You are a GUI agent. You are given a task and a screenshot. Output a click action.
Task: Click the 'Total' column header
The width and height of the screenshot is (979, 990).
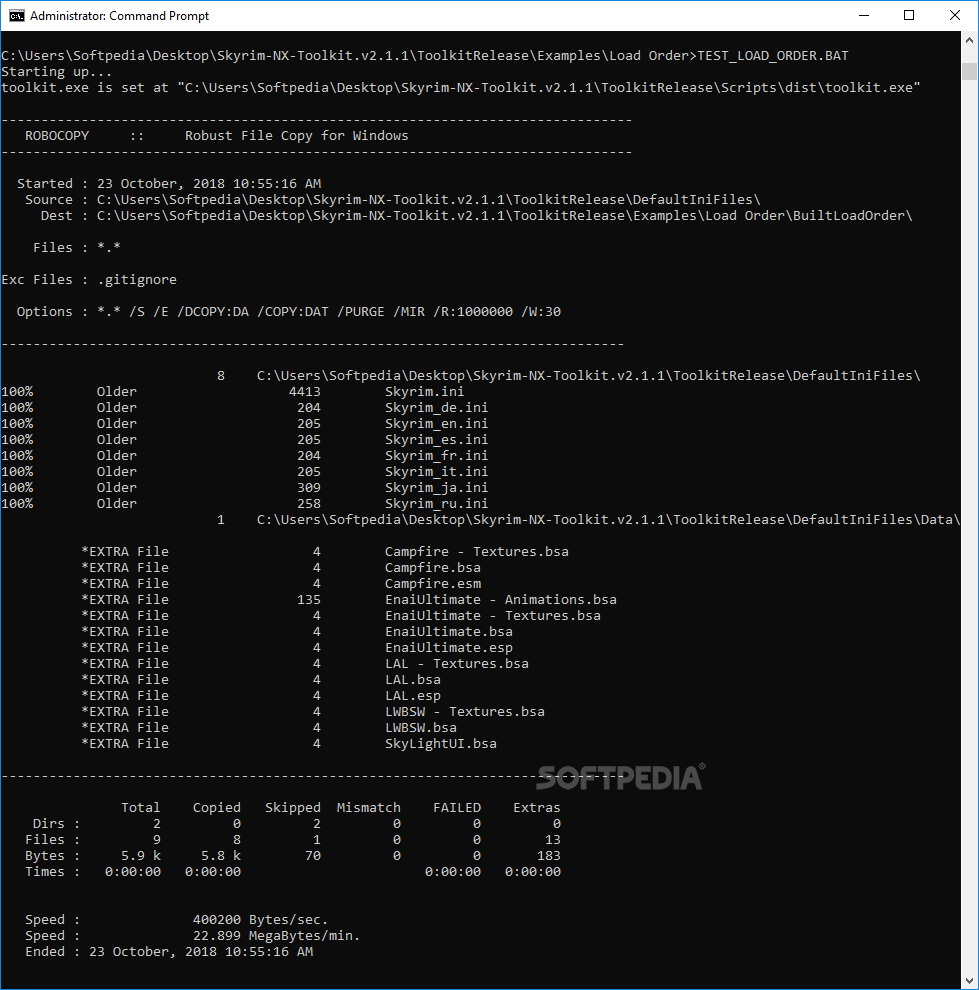point(141,808)
